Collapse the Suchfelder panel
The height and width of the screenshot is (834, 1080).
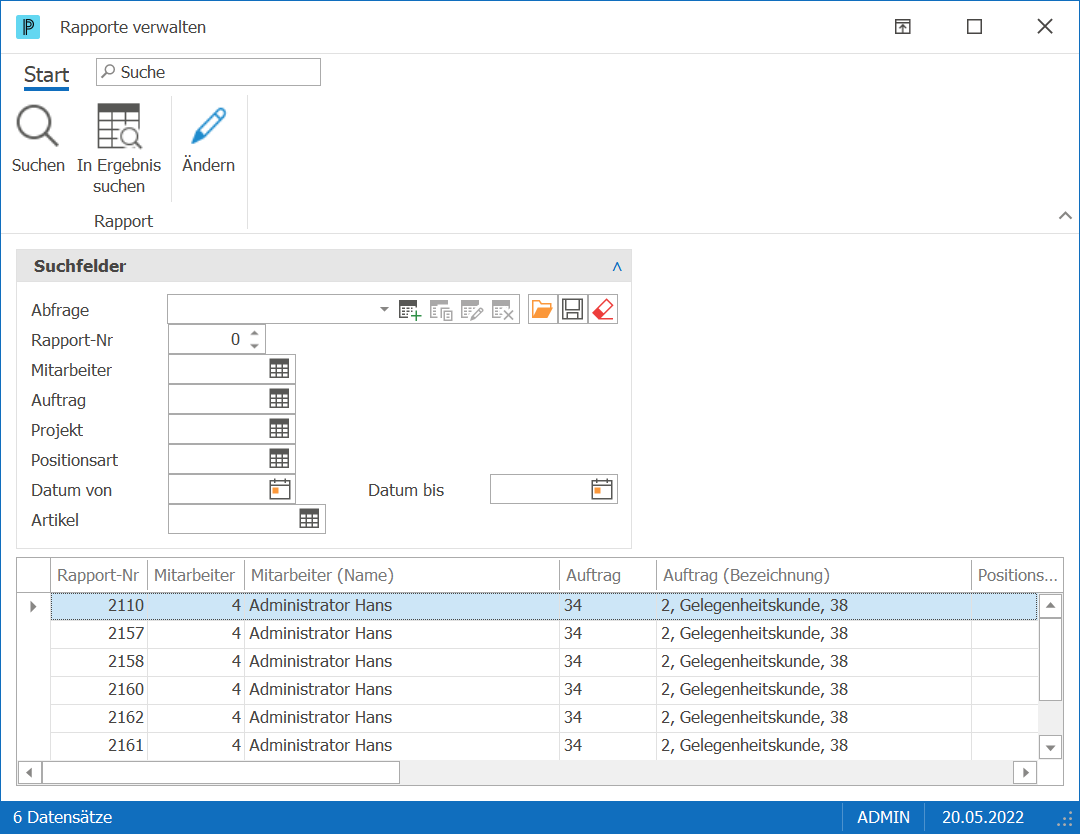tap(617, 267)
